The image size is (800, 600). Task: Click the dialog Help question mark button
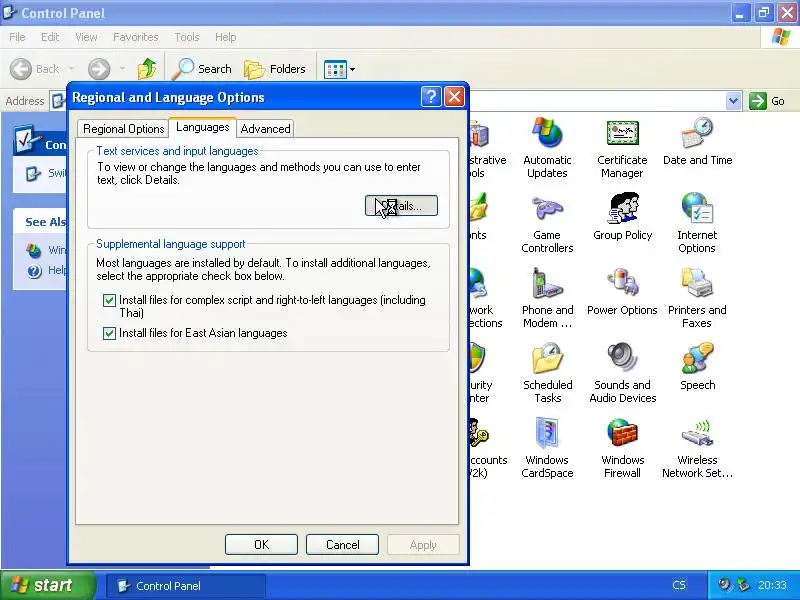pos(431,96)
